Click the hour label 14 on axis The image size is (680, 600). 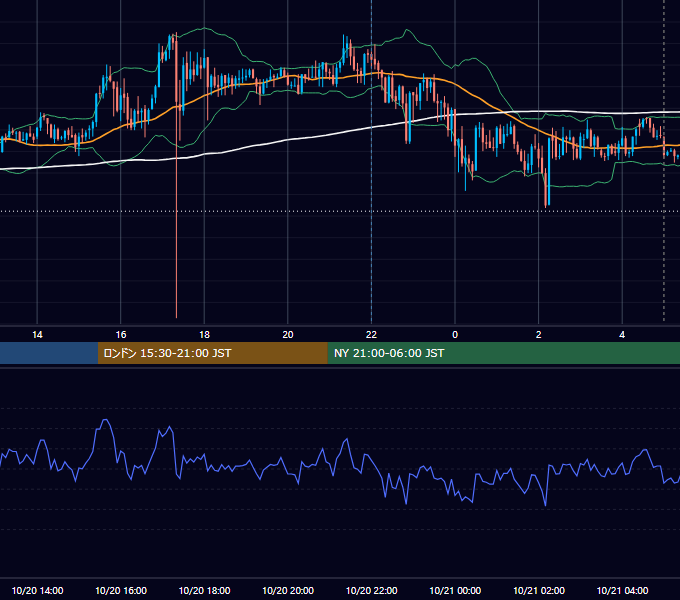click(37, 335)
